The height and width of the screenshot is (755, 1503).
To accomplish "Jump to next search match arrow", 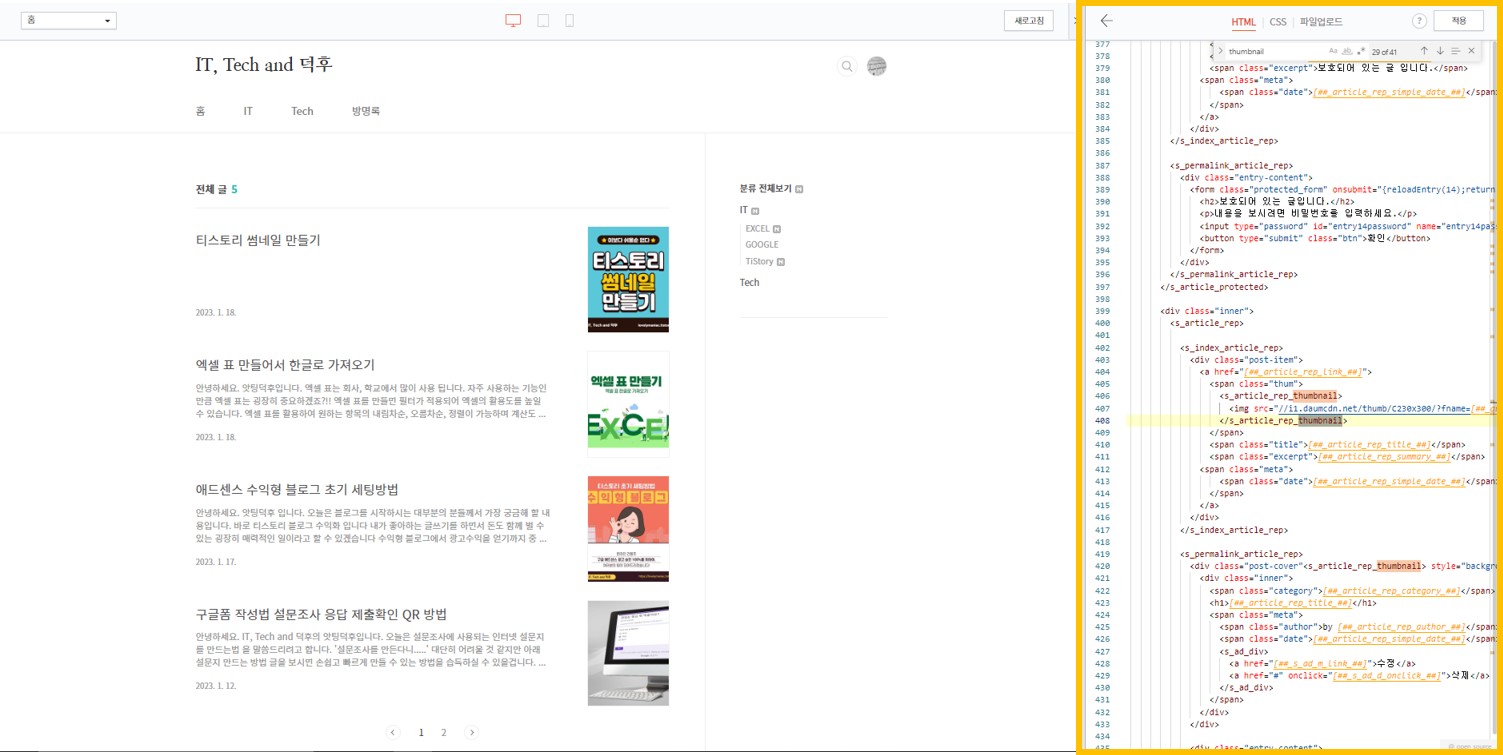I will click(1440, 51).
